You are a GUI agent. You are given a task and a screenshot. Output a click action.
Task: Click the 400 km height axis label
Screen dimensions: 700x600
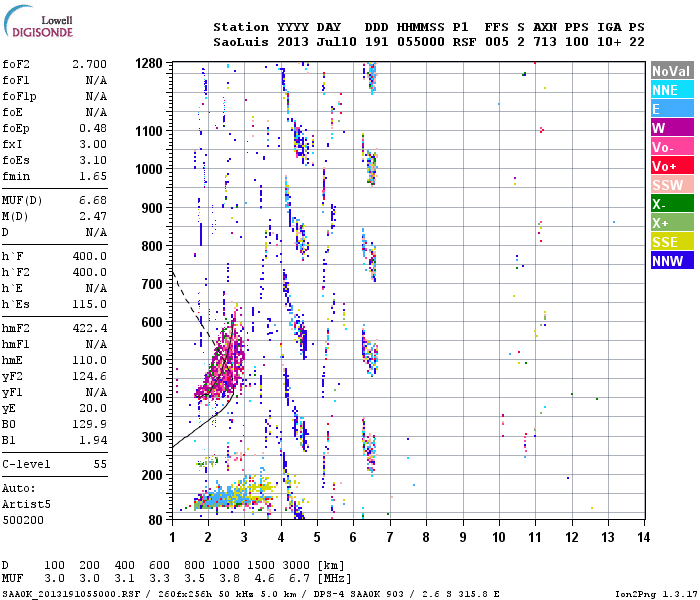click(152, 398)
